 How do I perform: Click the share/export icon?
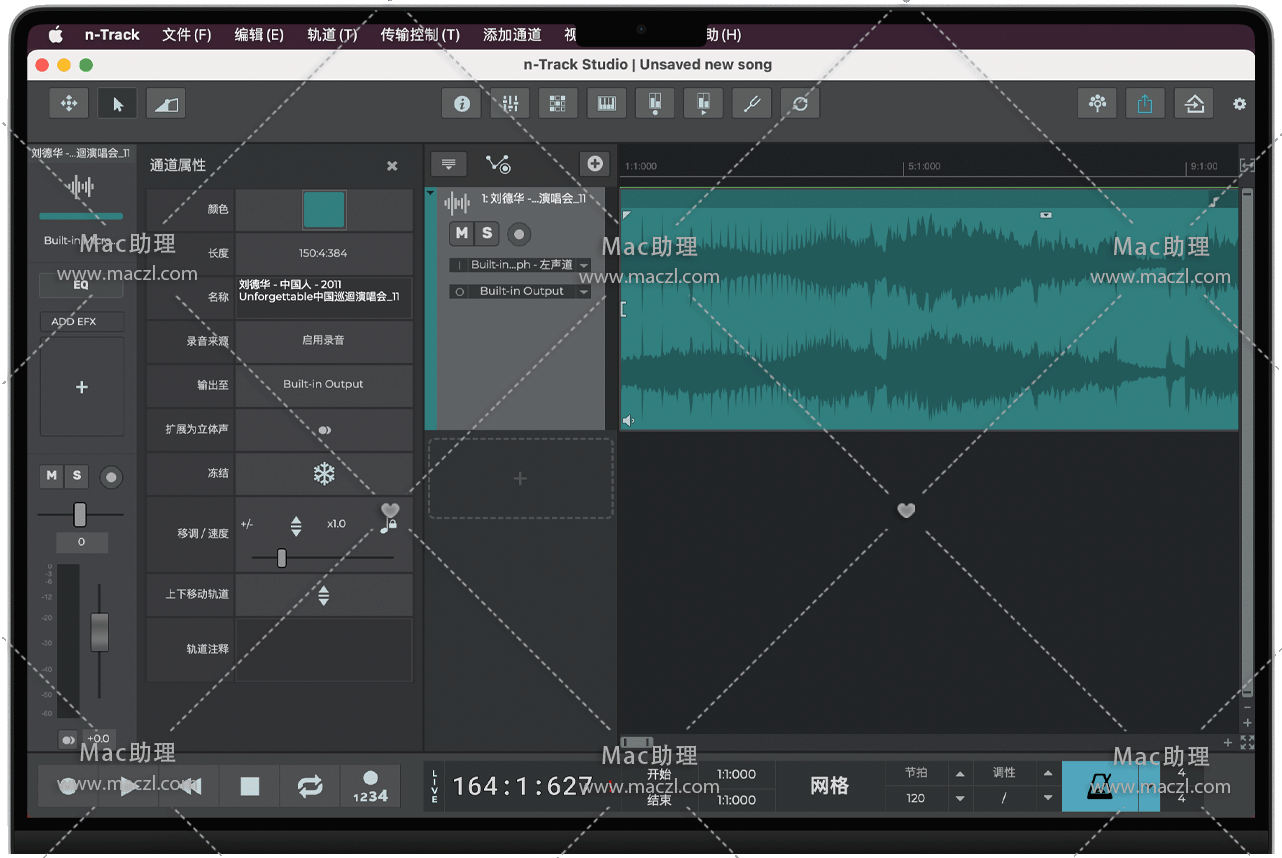coord(1145,103)
